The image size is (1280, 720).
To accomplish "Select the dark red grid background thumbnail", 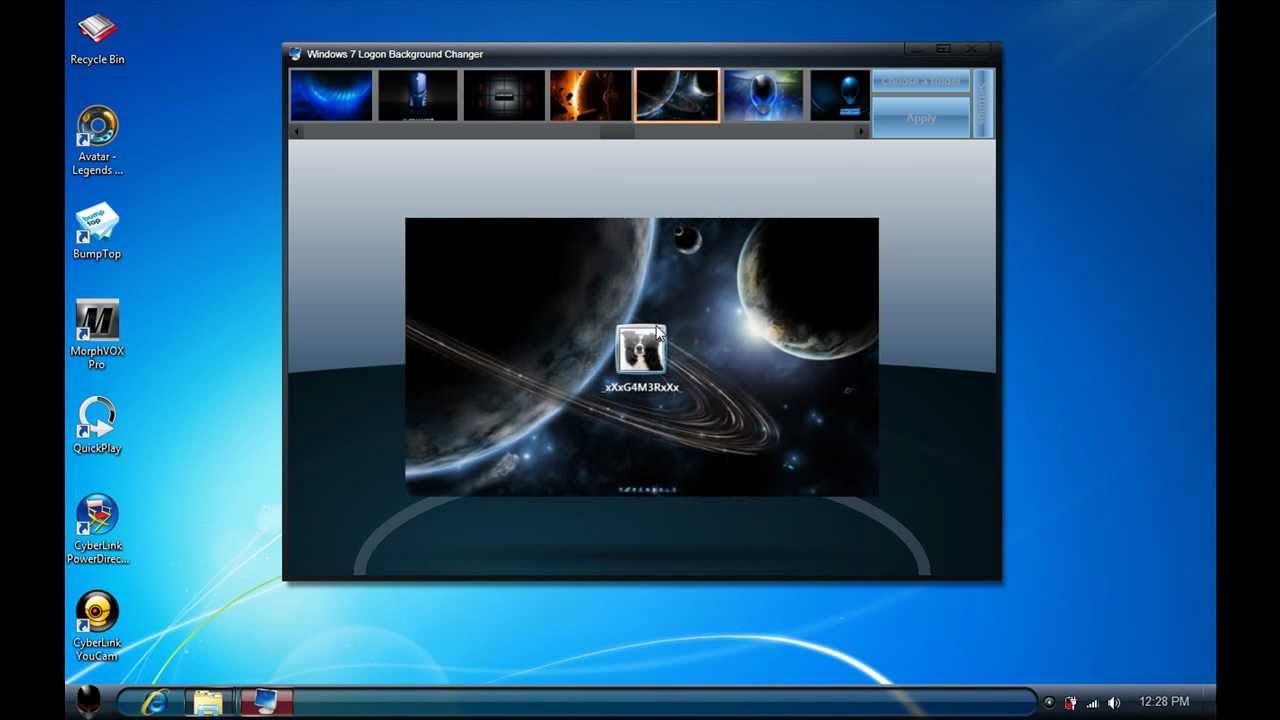I will coord(504,95).
